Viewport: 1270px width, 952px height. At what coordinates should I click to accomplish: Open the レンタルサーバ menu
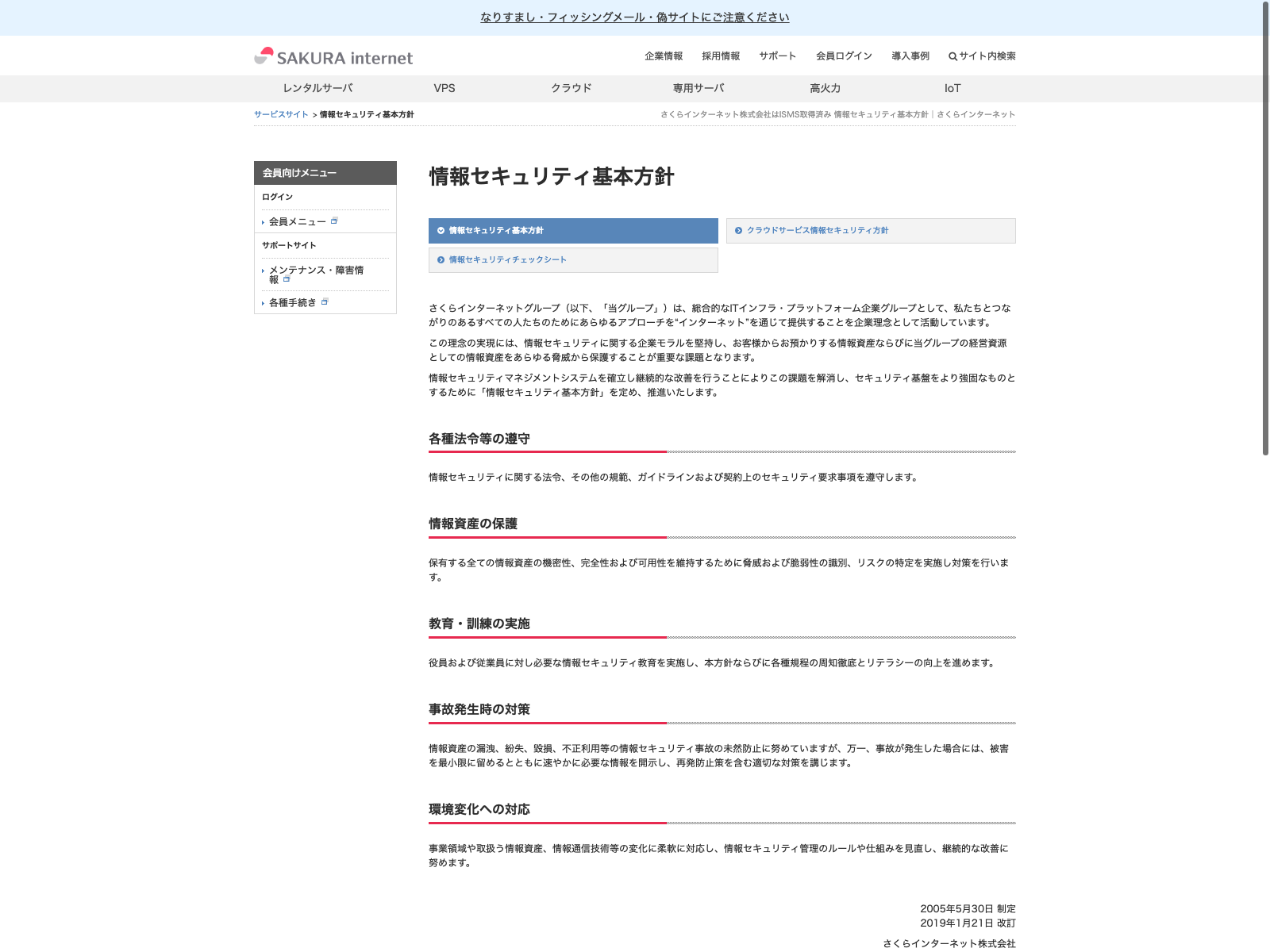[317, 88]
